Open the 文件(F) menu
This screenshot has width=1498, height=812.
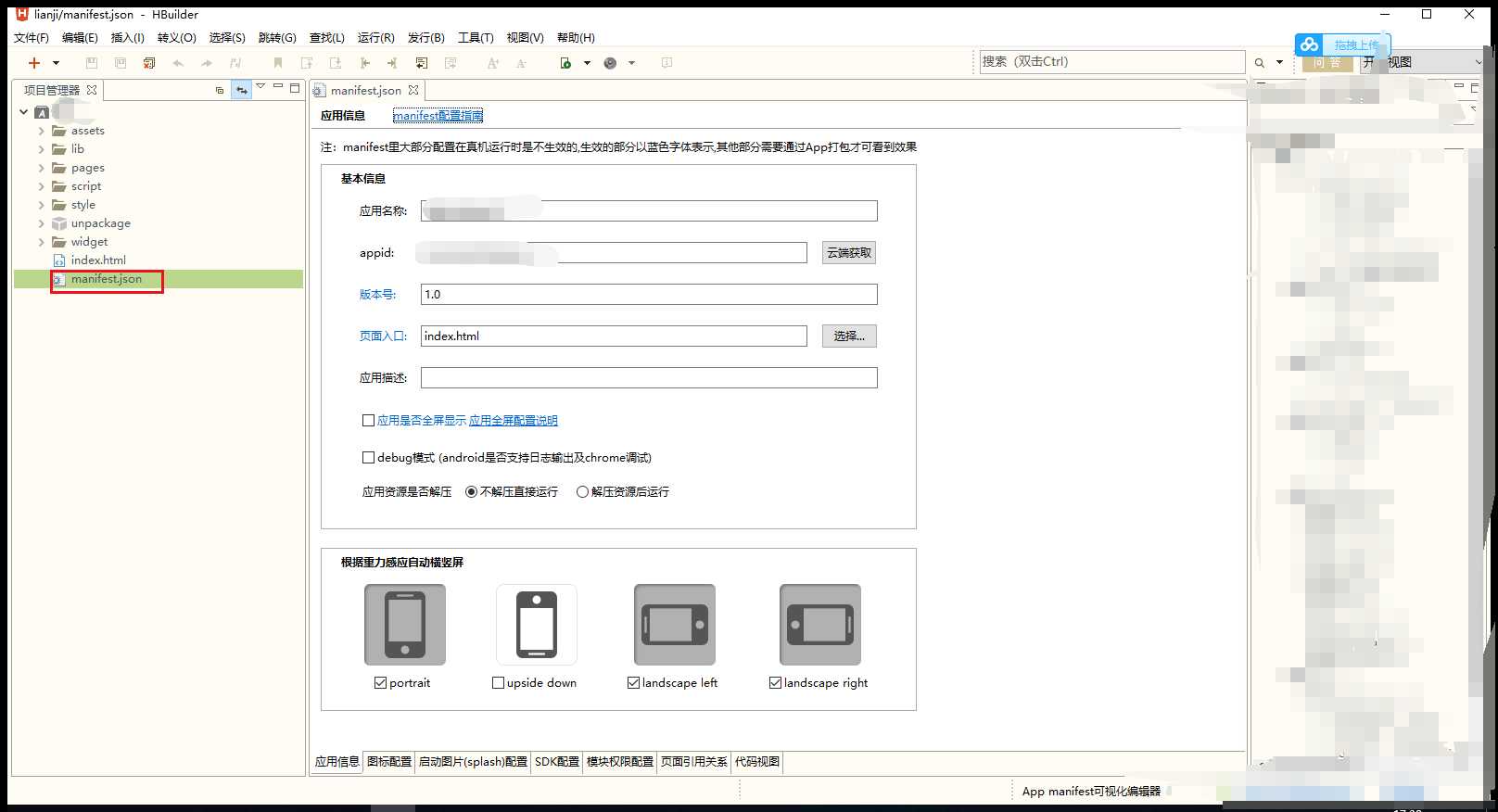(32, 37)
